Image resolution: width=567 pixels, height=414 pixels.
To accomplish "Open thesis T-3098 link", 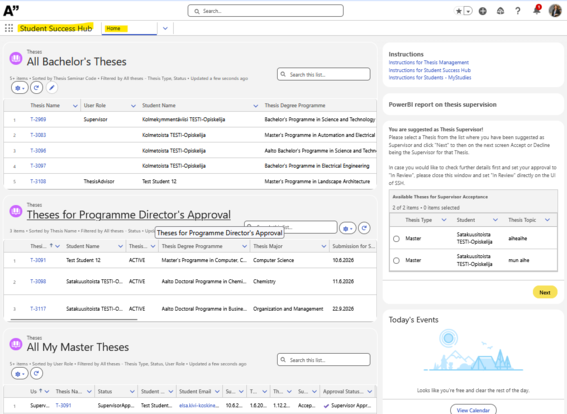I will coord(38,281).
